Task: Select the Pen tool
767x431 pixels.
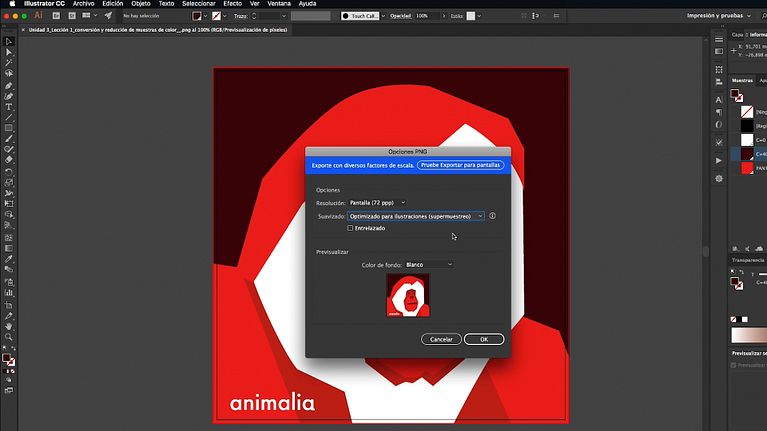Action: [8, 86]
